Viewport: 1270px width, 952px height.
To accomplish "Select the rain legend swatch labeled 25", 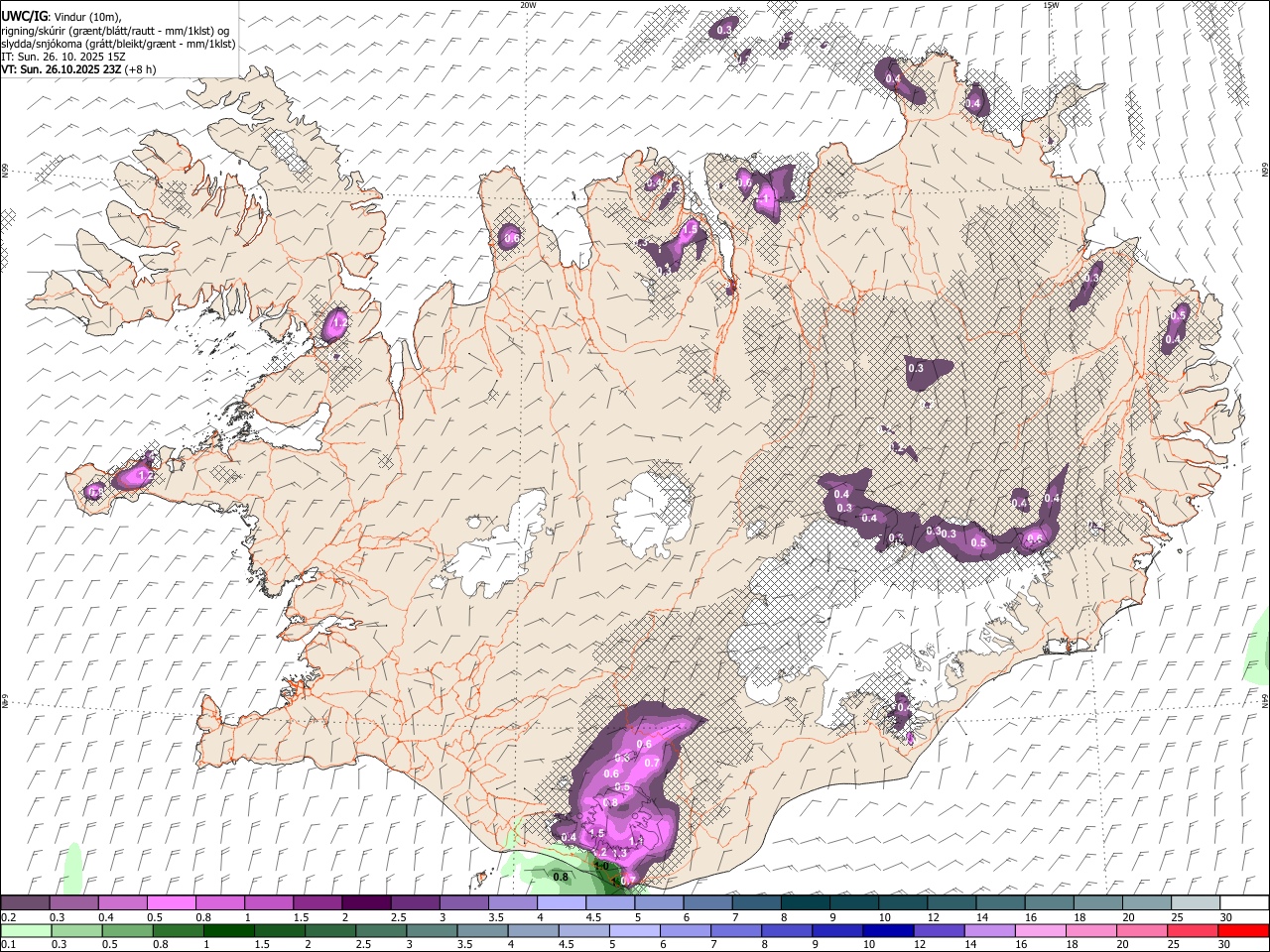I will [1192, 930].
